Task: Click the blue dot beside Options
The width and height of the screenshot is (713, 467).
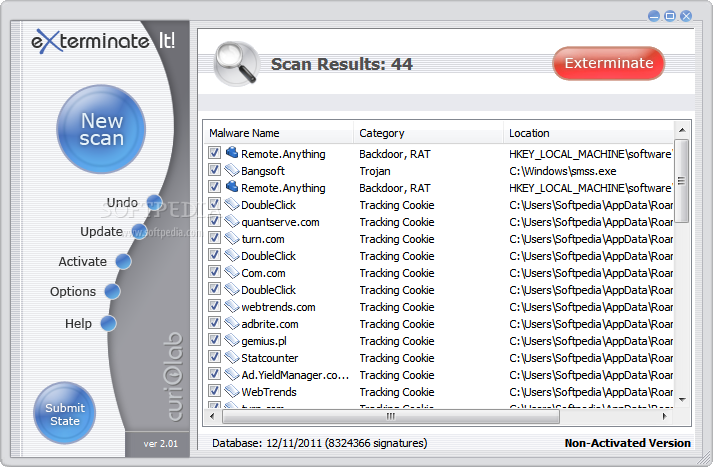Action: [112, 291]
